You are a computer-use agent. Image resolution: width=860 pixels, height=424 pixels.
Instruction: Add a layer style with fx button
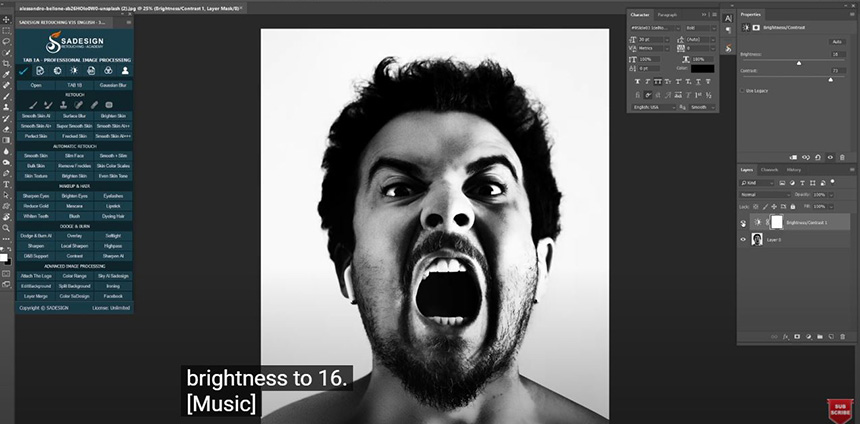pyautogui.click(x=786, y=337)
